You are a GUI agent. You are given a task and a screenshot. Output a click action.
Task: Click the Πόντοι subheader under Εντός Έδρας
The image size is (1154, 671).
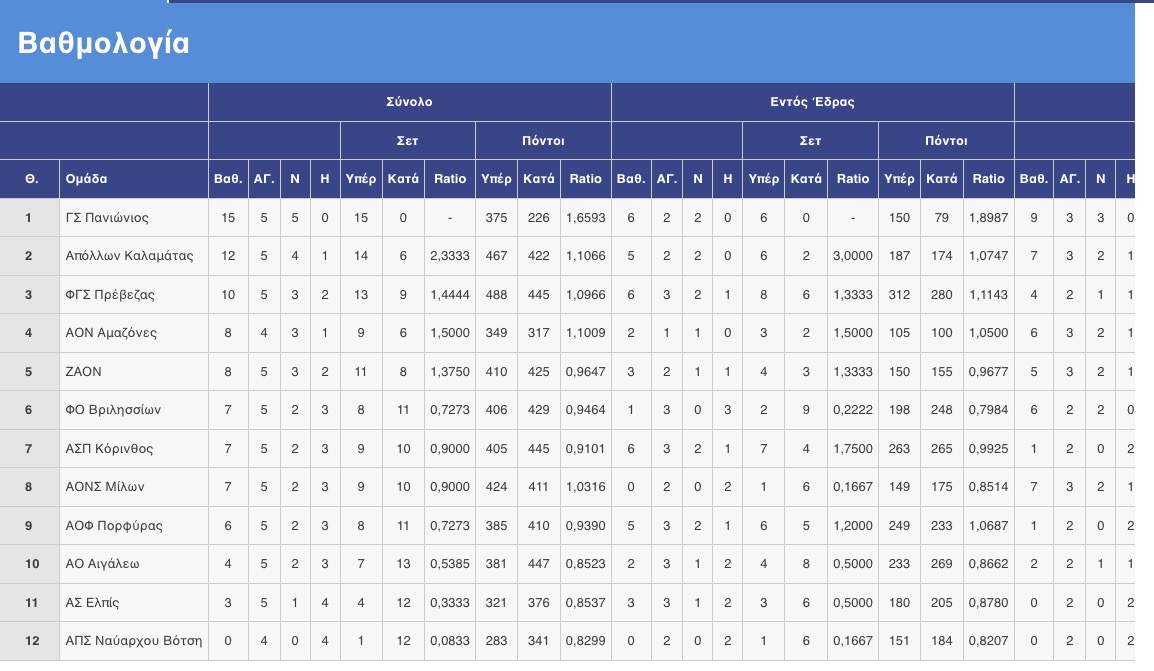[x=946, y=141]
